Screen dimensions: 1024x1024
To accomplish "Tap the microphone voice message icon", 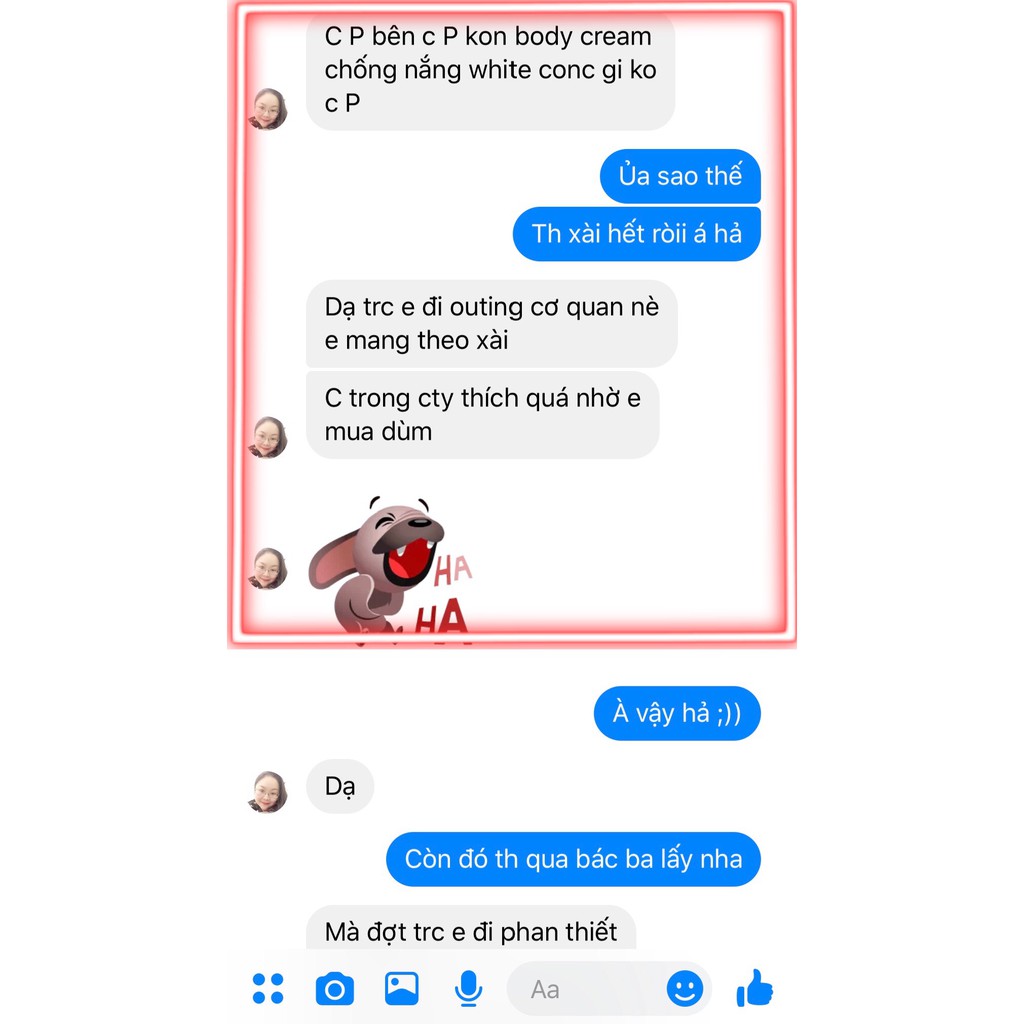I will (468, 988).
